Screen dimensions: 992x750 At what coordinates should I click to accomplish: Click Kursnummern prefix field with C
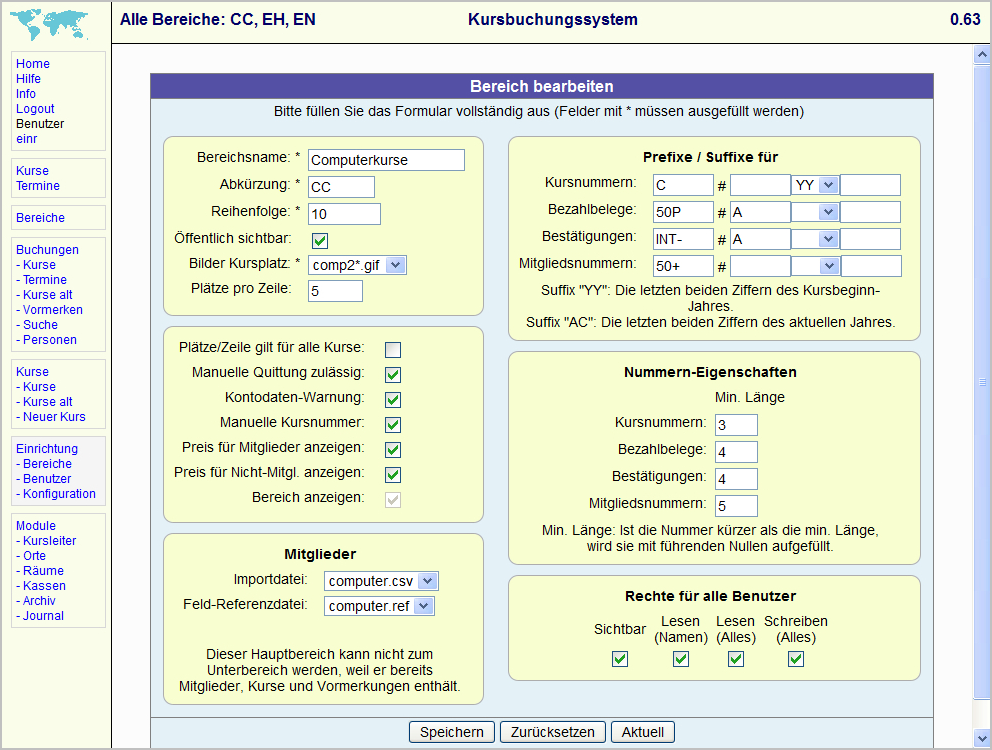(683, 185)
